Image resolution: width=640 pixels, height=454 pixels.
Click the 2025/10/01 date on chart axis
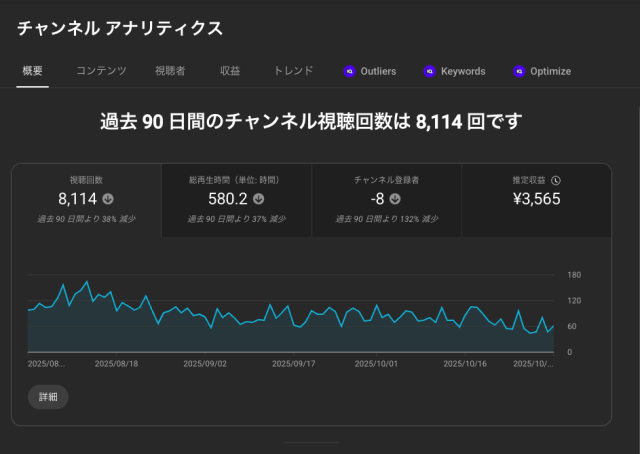pos(378,365)
